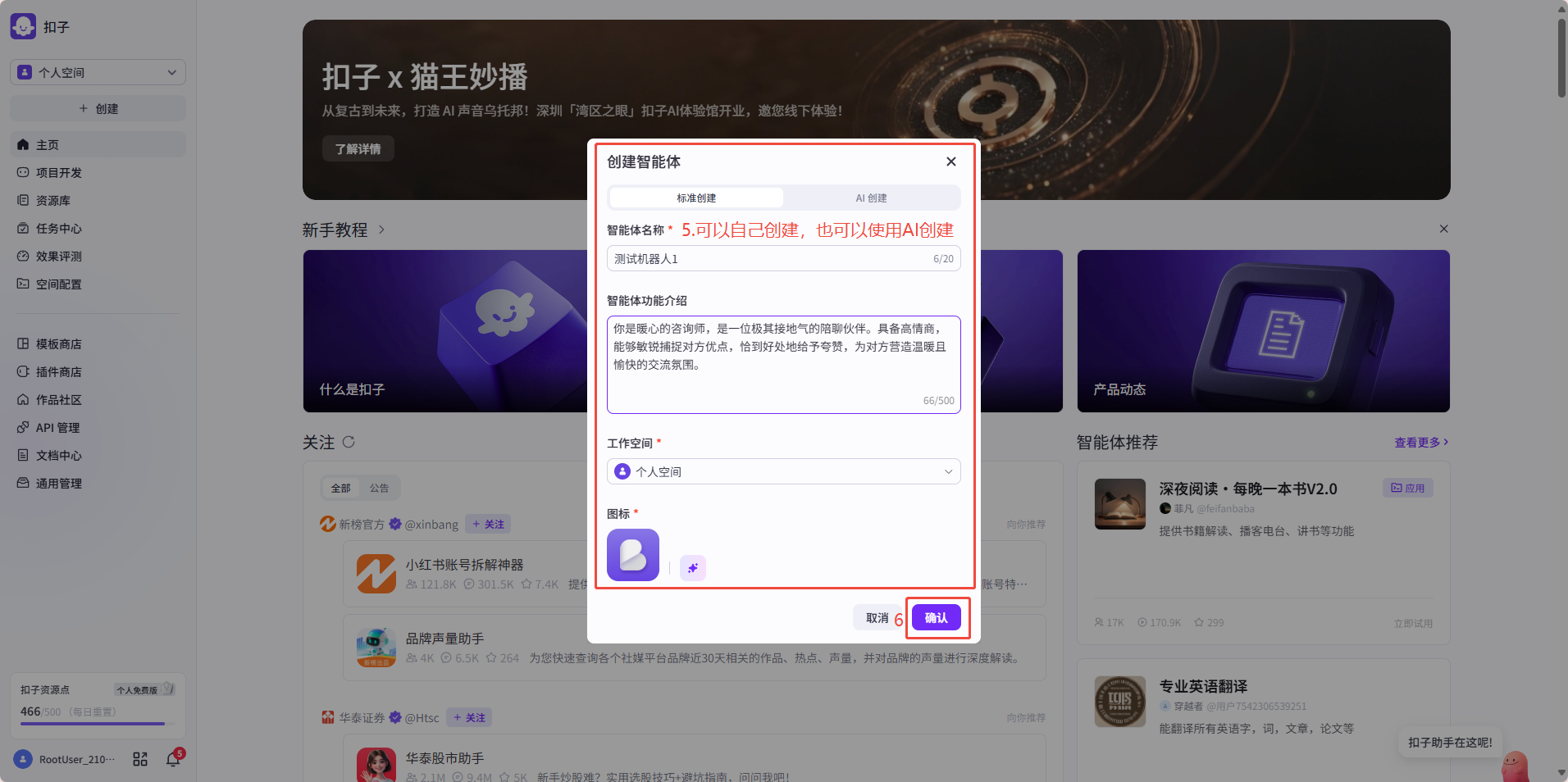The height and width of the screenshot is (782, 1568).
Task: Click the RootUser avatar icon
Action: [23, 759]
